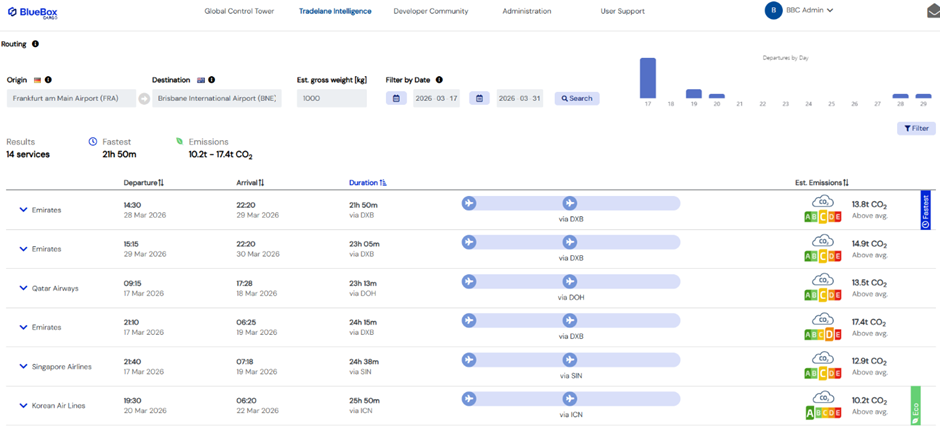Expand the Korean Air Lines service row
This screenshot has height=426, width=940.
(23, 406)
